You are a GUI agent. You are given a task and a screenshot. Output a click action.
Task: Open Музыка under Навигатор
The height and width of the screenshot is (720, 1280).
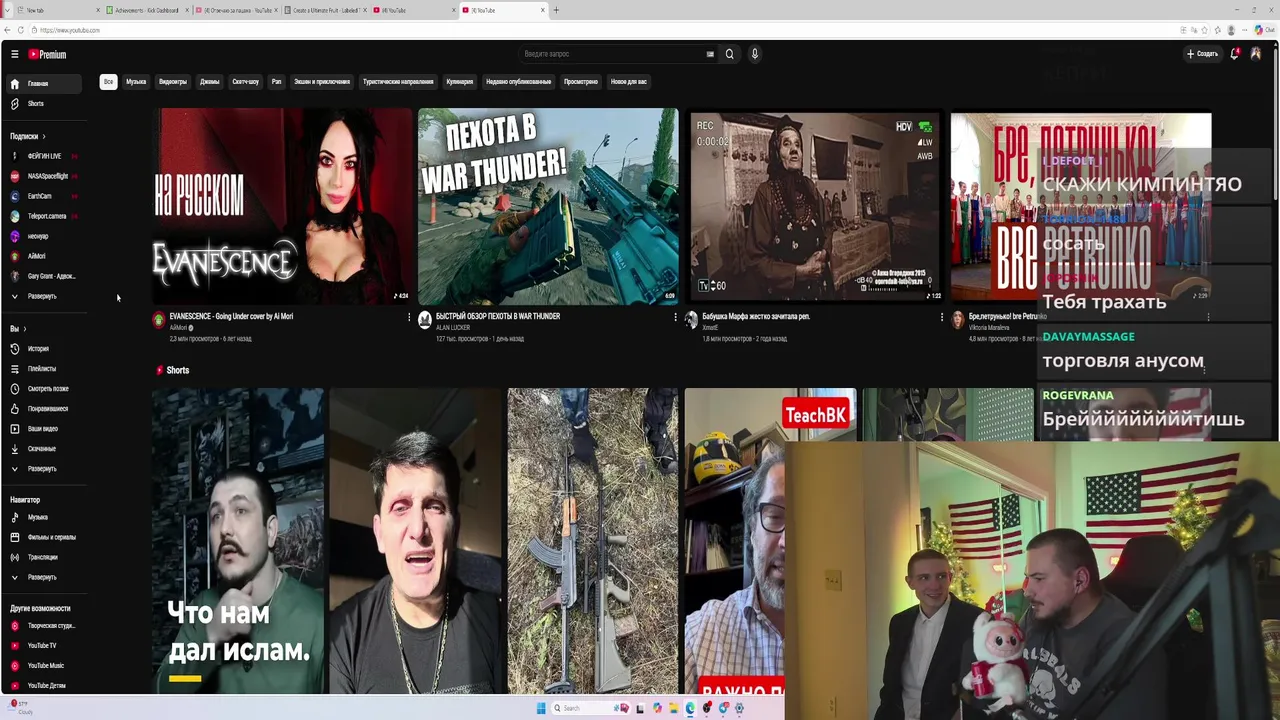pos(44,517)
